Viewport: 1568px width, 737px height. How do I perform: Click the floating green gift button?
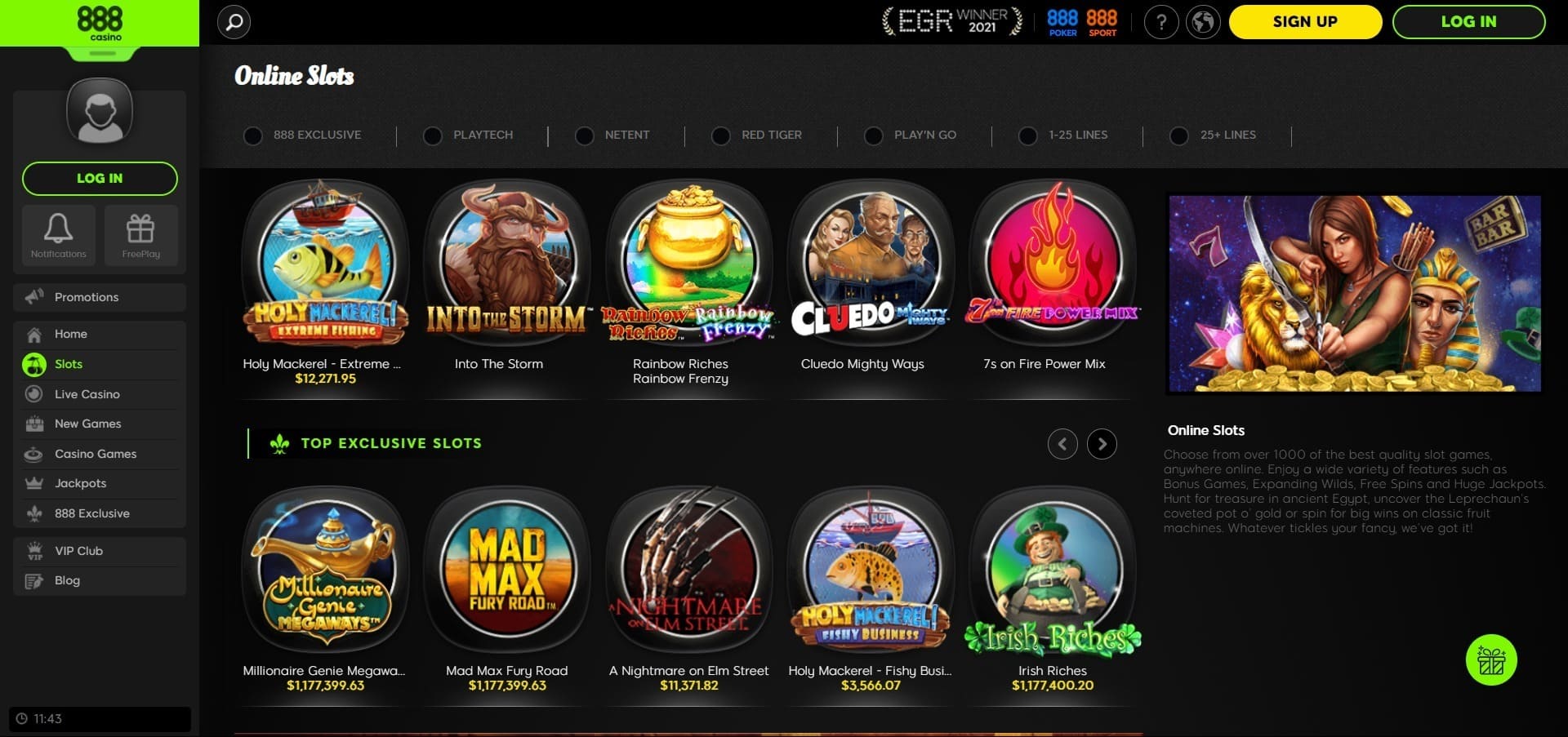[1491, 659]
